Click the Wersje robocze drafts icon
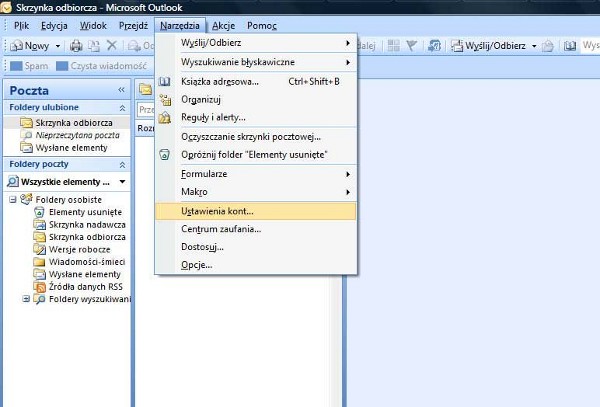The width and height of the screenshot is (600, 407). (x=39, y=249)
